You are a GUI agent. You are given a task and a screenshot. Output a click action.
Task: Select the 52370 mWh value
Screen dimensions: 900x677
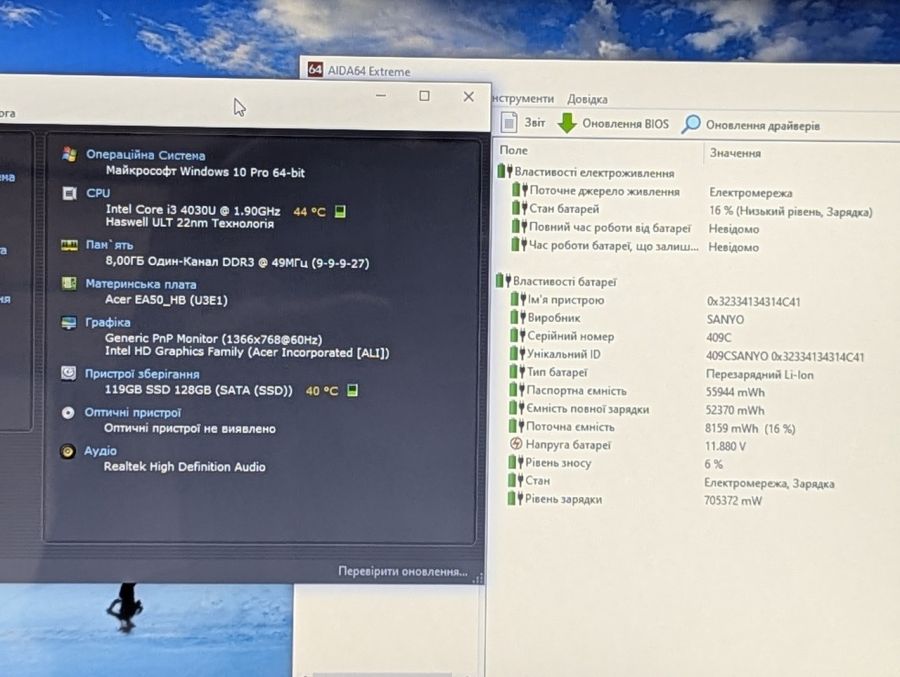[735, 410]
